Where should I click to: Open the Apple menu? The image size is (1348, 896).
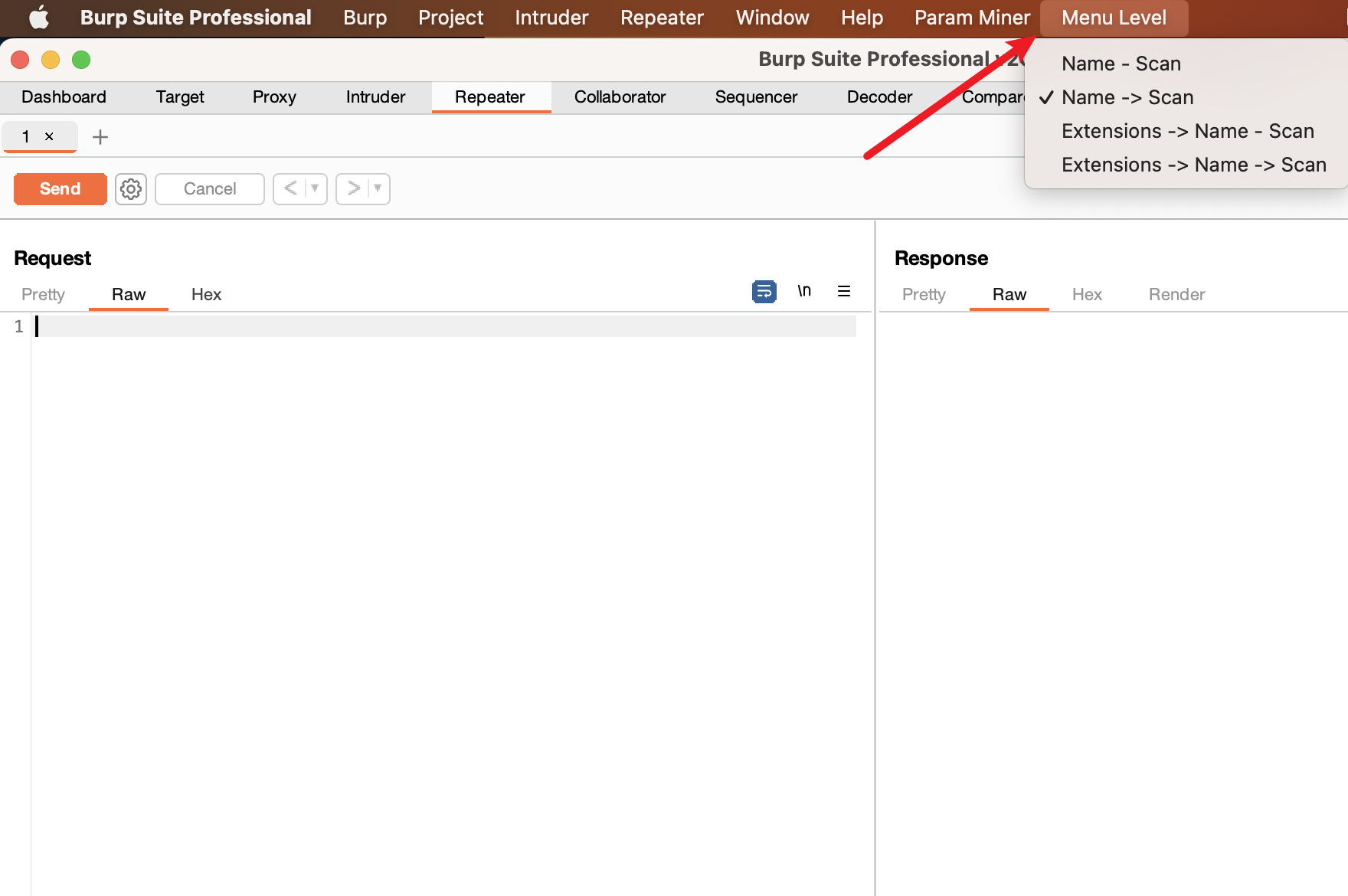click(39, 17)
